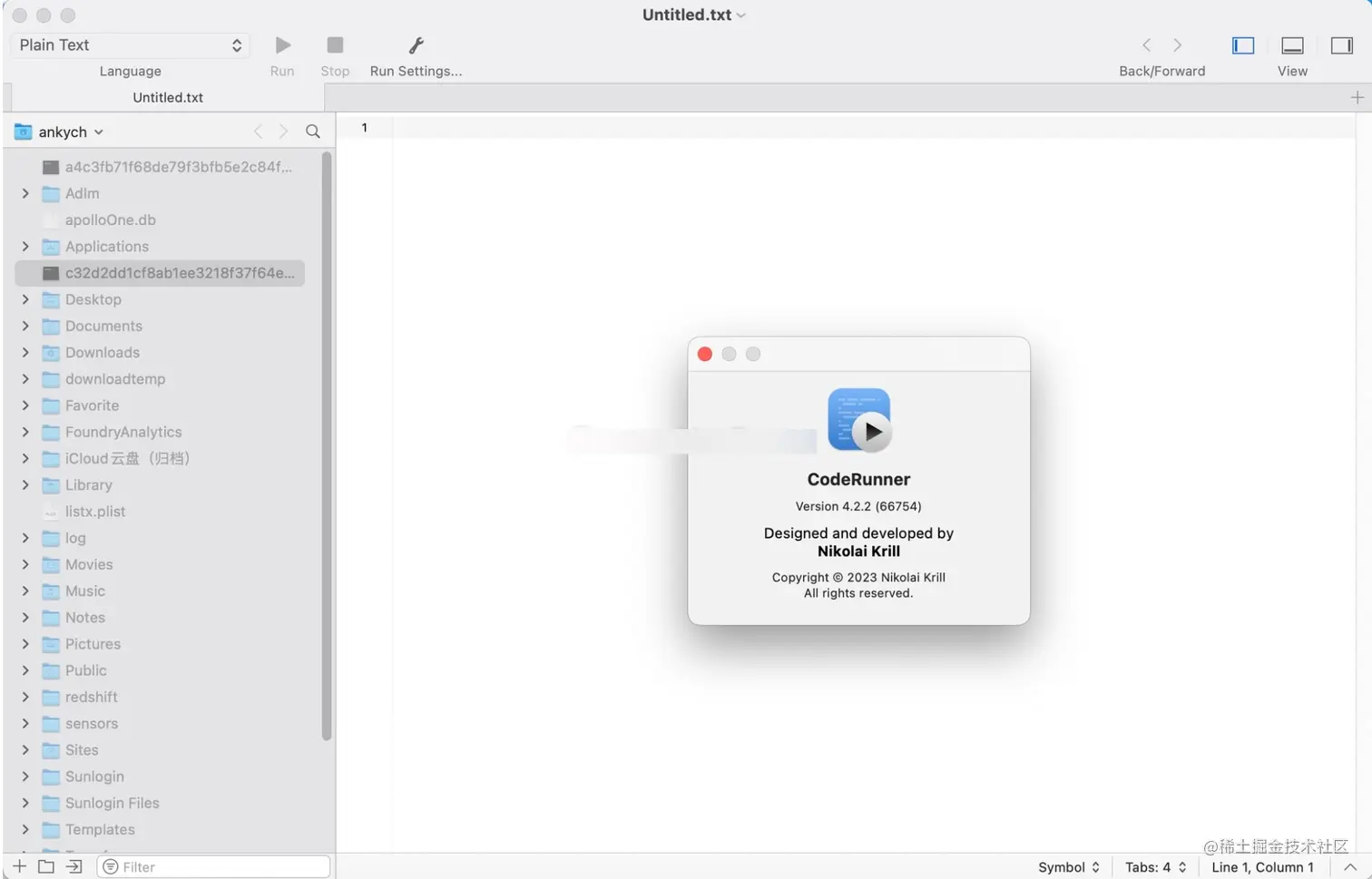Image resolution: width=1372 pixels, height=879 pixels.
Task: Select the Movies folder row
Action: point(160,564)
